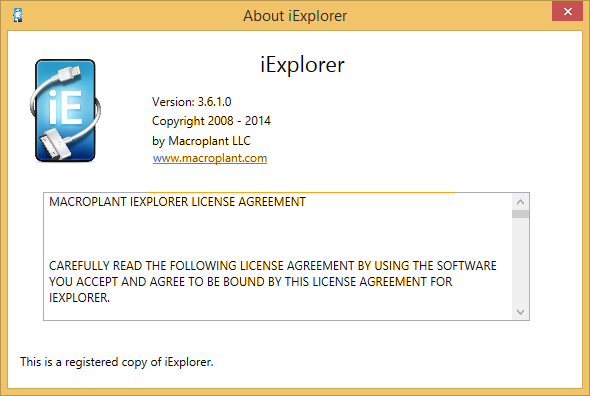Viewport: 590px width, 396px height.
Task: Click the iExplorer title bar icon
Action: (x=18, y=15)
